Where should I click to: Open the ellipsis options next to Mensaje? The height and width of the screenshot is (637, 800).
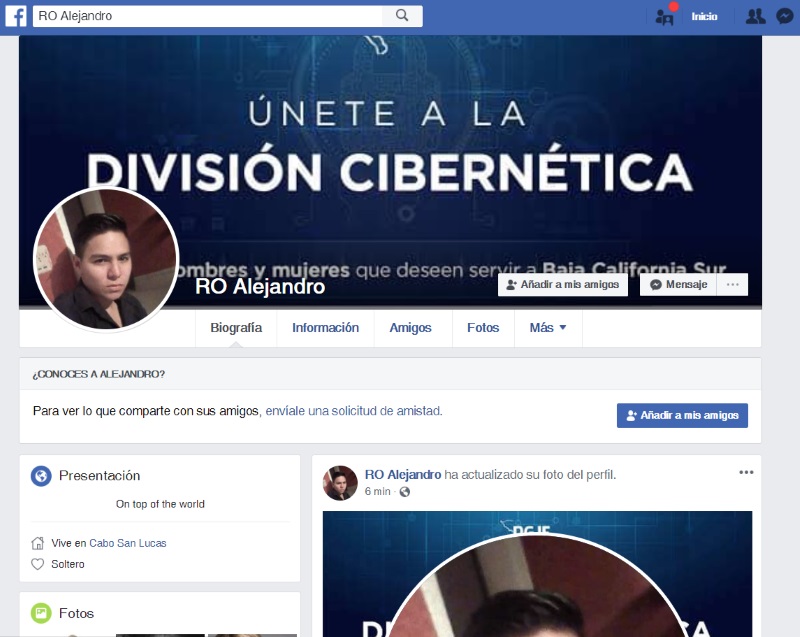(x=731, y=284)
